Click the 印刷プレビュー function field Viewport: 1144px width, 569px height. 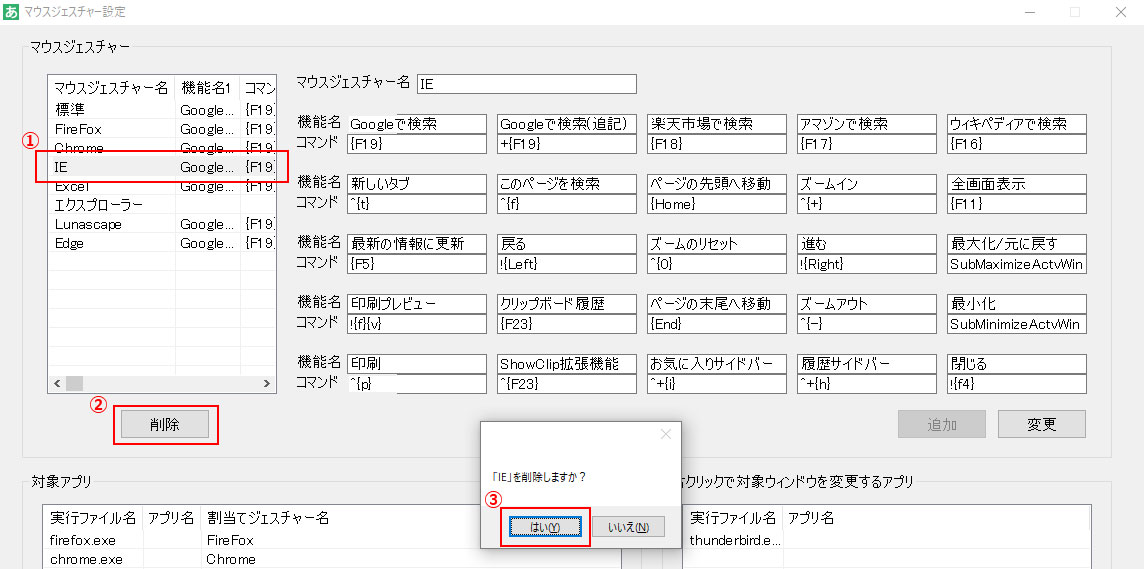tap(417, 303)
